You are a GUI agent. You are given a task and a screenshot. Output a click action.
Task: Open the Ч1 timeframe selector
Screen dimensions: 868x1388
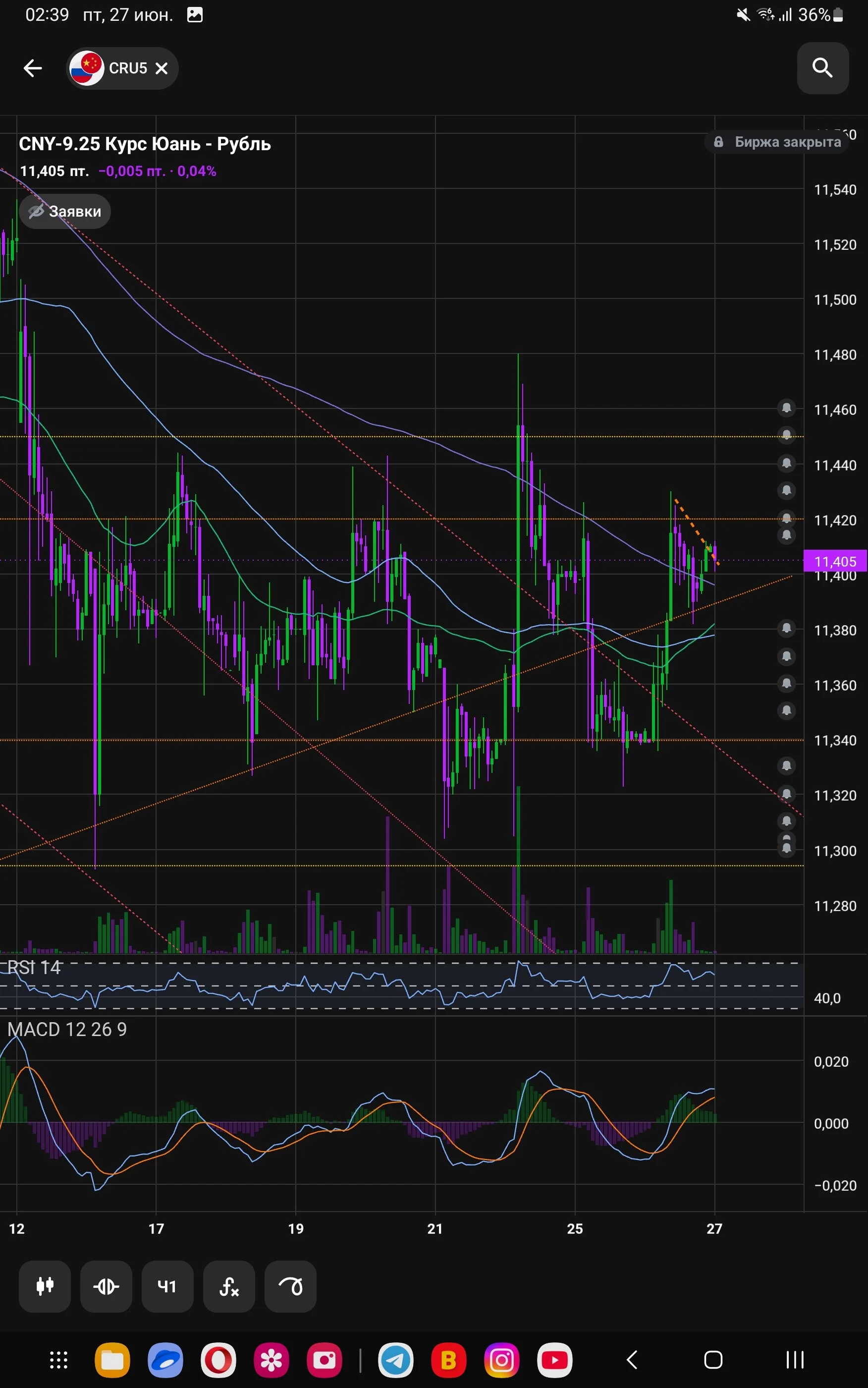pyautogui.click(x=167, y=1286)
